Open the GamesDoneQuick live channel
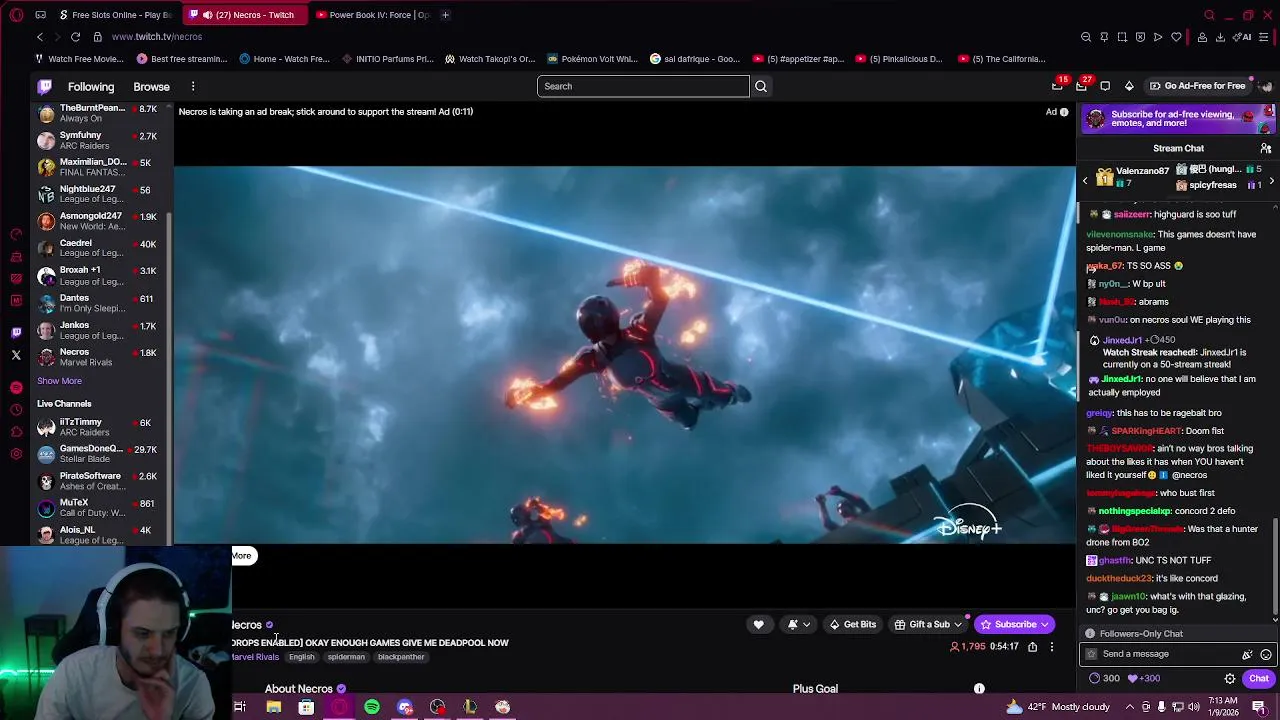 click(97, 454)
